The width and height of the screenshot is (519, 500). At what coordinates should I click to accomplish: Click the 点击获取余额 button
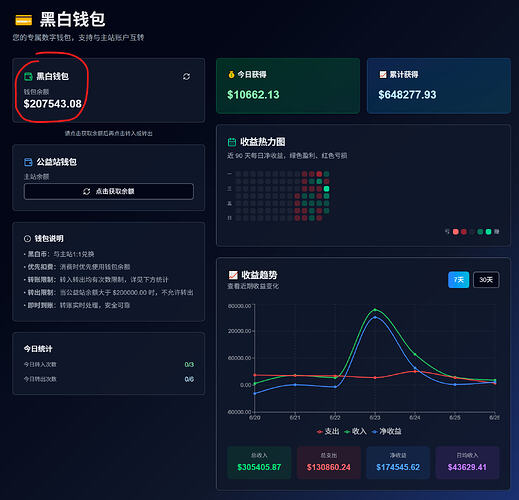click(x=109, y=191)
